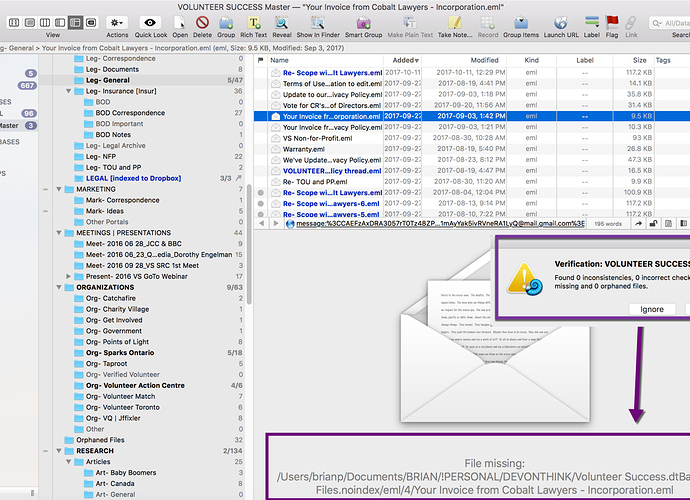Expand Present- 2016 VS GoTo Webinar group
This screenshot has height=500, width=690.
(x=69, y=276)
